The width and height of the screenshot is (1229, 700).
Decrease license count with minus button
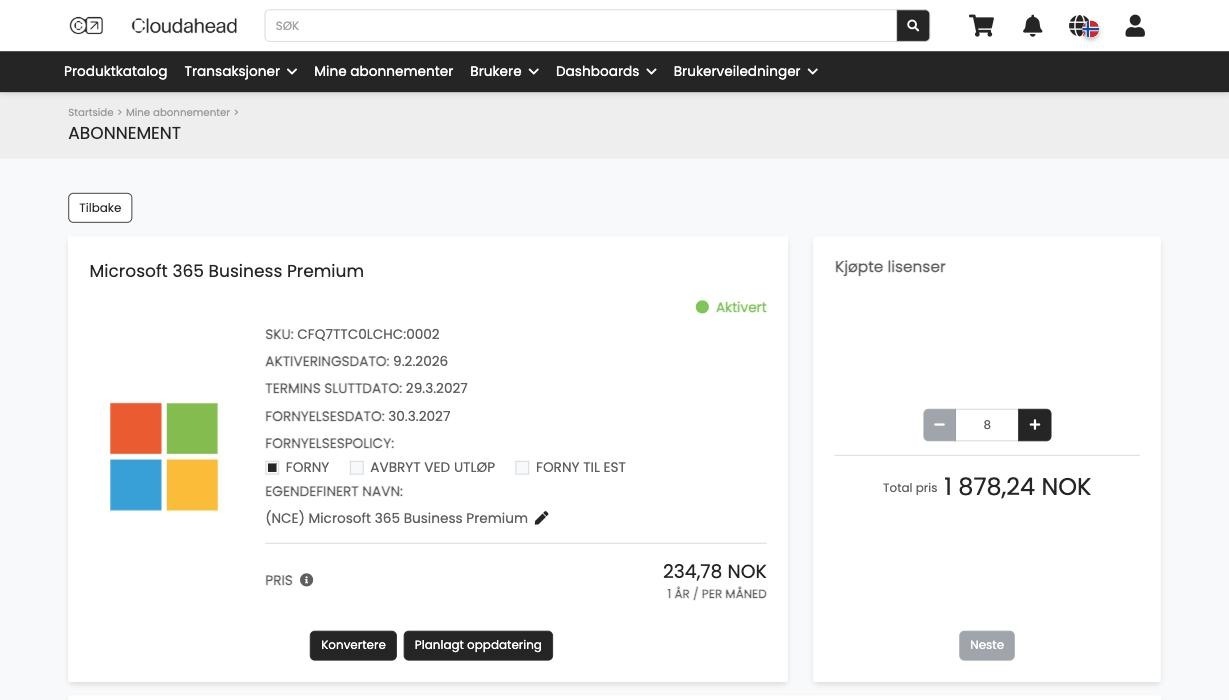pos(939,425)
